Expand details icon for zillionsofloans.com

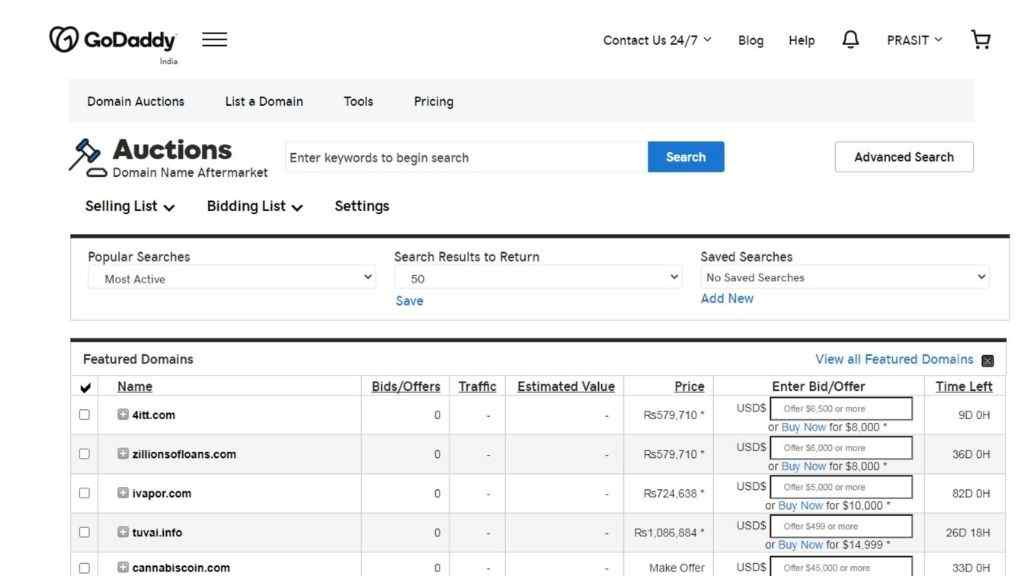pyautogui.click(x=123, y=453)
